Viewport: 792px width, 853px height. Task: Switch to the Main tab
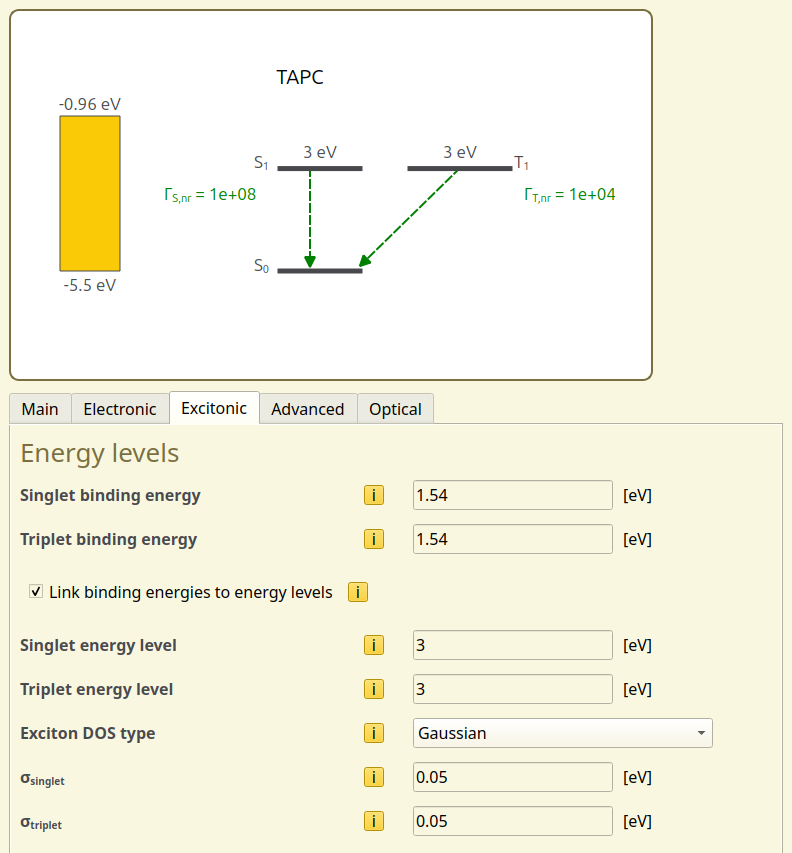pos(40,409)
